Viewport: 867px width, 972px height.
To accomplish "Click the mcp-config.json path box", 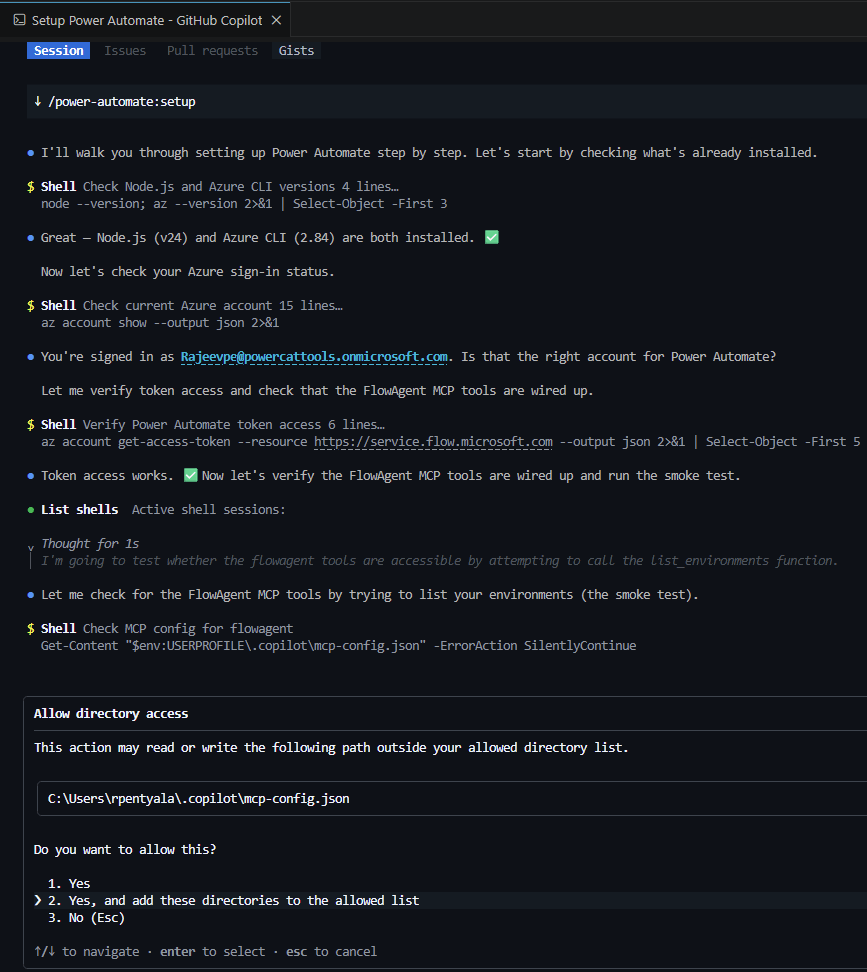I will (452, 798).
